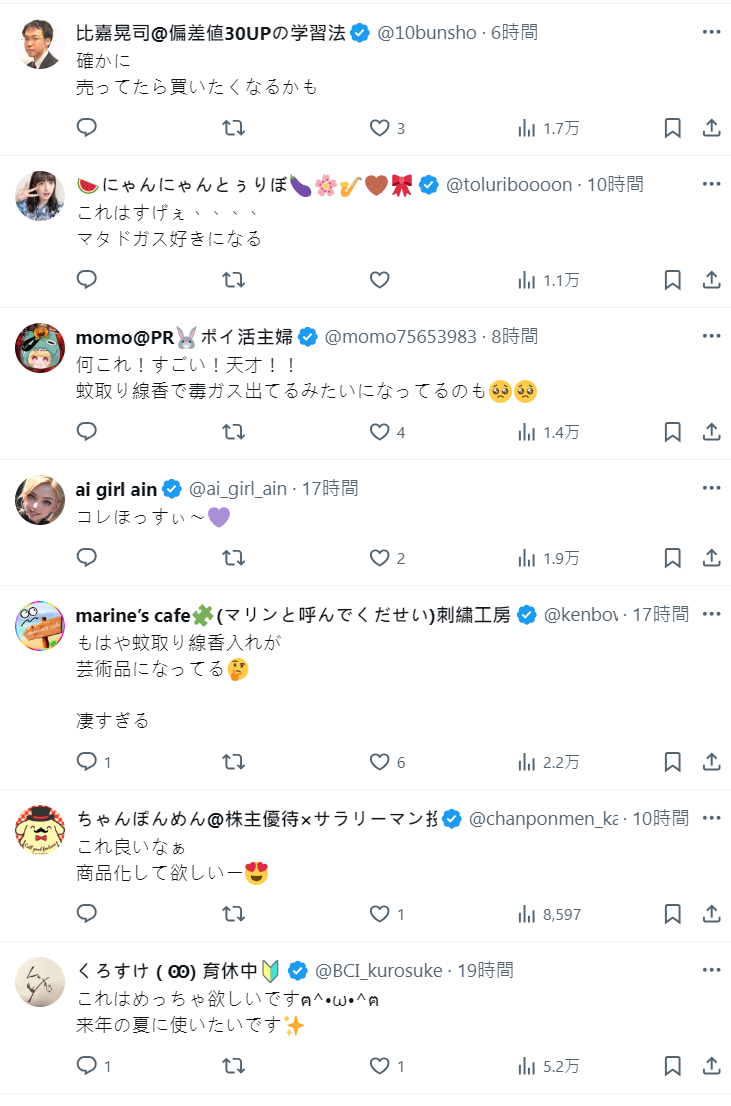Open the marine's cafe profile picture
Image resolution: width=731 pixels, height=1106 pixels.
point(40,626)
